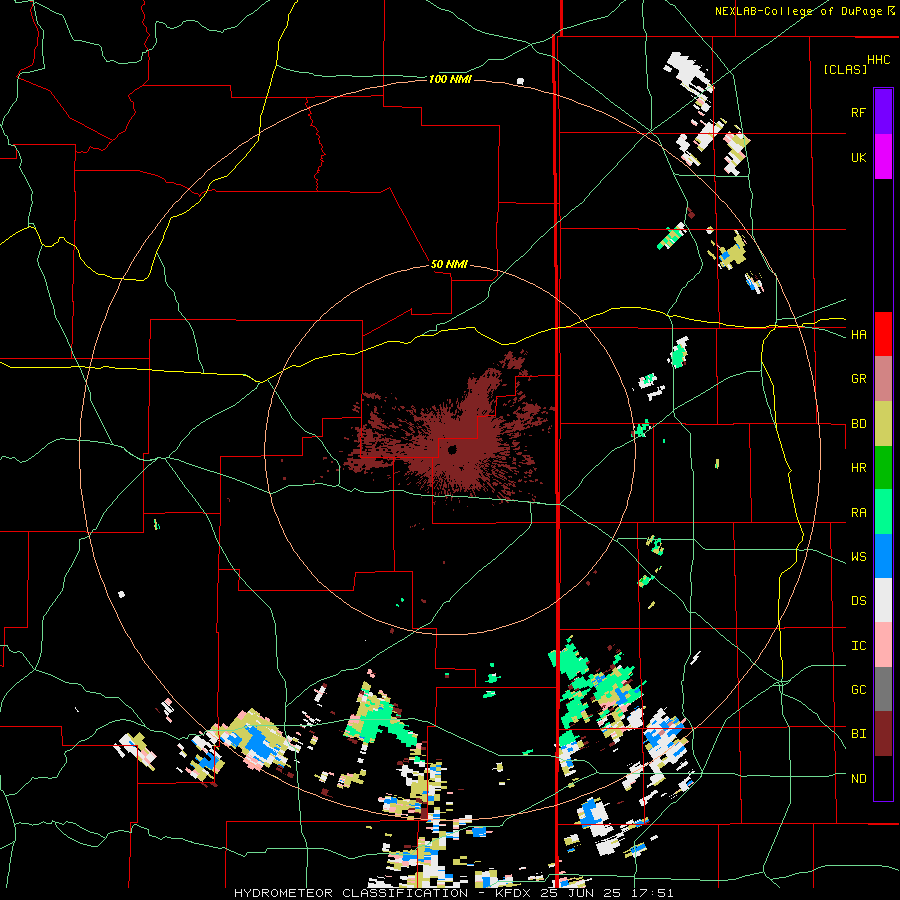Click the UK magenta legend swatch
The width and height of the screenshot is (900, 900).
click(883, 156)
